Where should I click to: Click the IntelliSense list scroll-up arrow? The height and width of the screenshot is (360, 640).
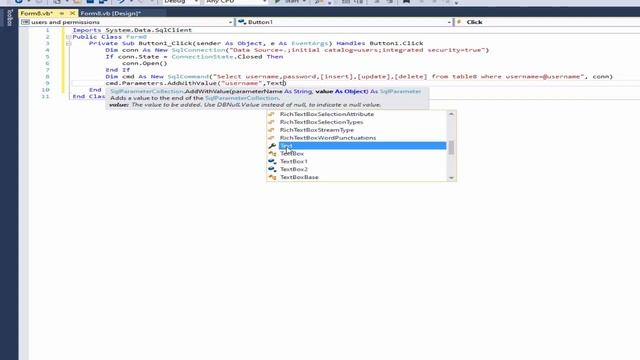(451, 114)
